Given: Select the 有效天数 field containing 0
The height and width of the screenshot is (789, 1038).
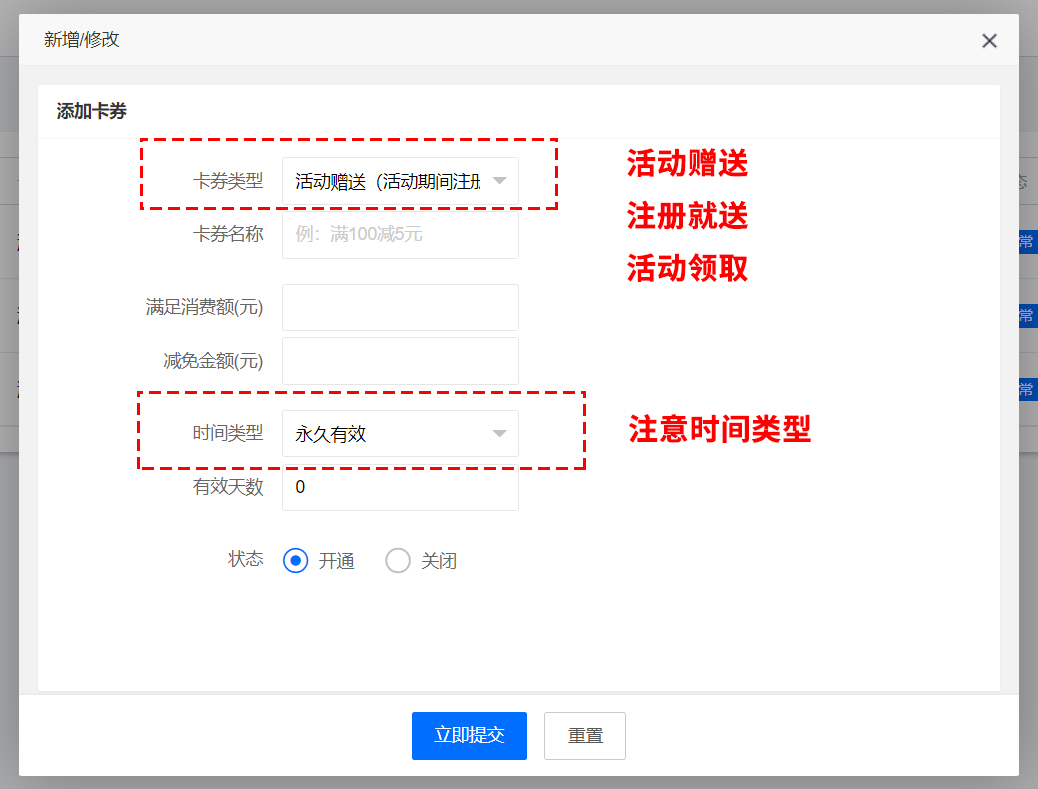Looking at the screenshot, I should coord(400,487).
